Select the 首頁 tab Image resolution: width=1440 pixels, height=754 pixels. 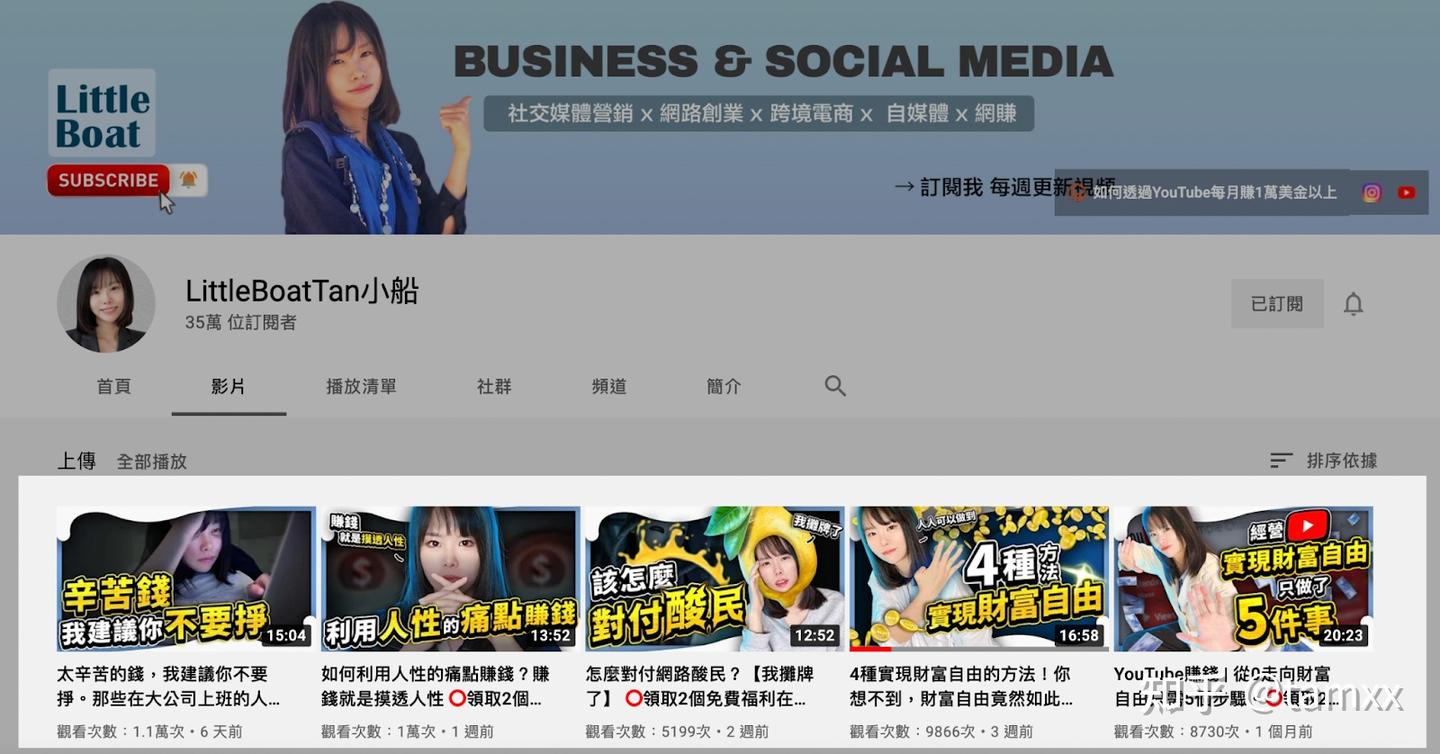click(114, 386)
